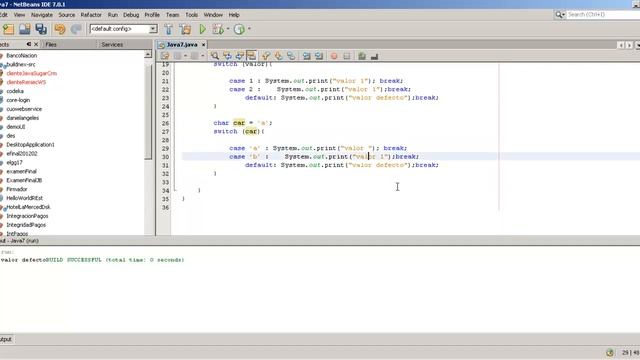640x360 pixels.
Task: Click the Clean and Build icon
Action: [x=185, y=29]
